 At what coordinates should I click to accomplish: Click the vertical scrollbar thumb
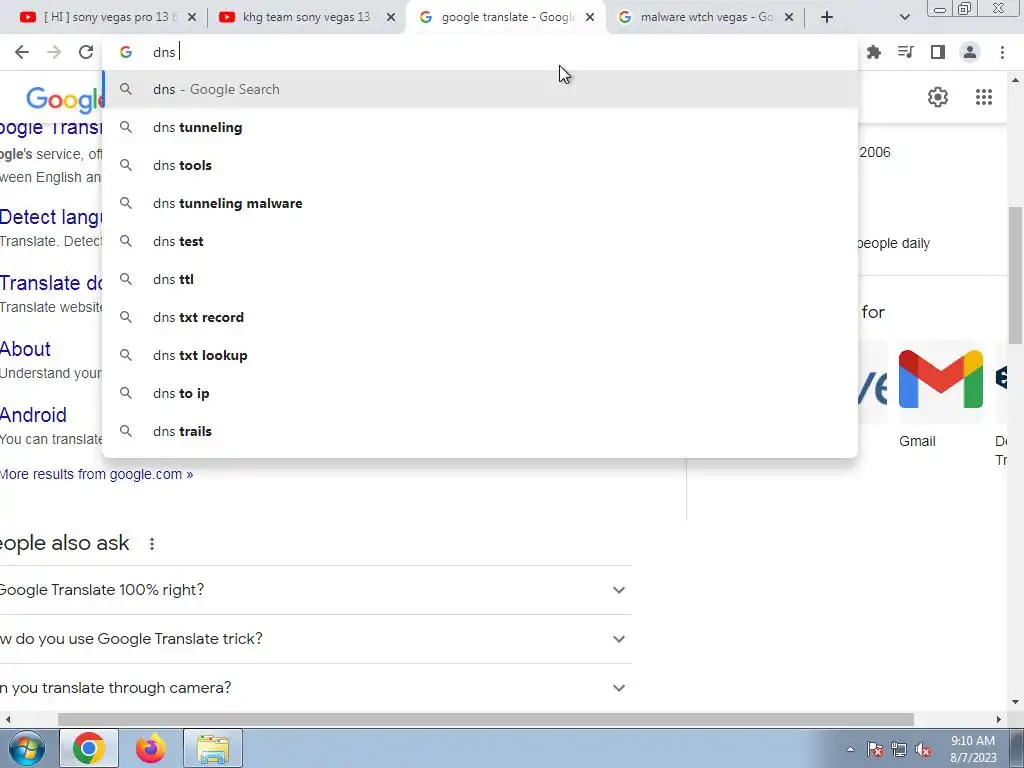pos(1015,274)
